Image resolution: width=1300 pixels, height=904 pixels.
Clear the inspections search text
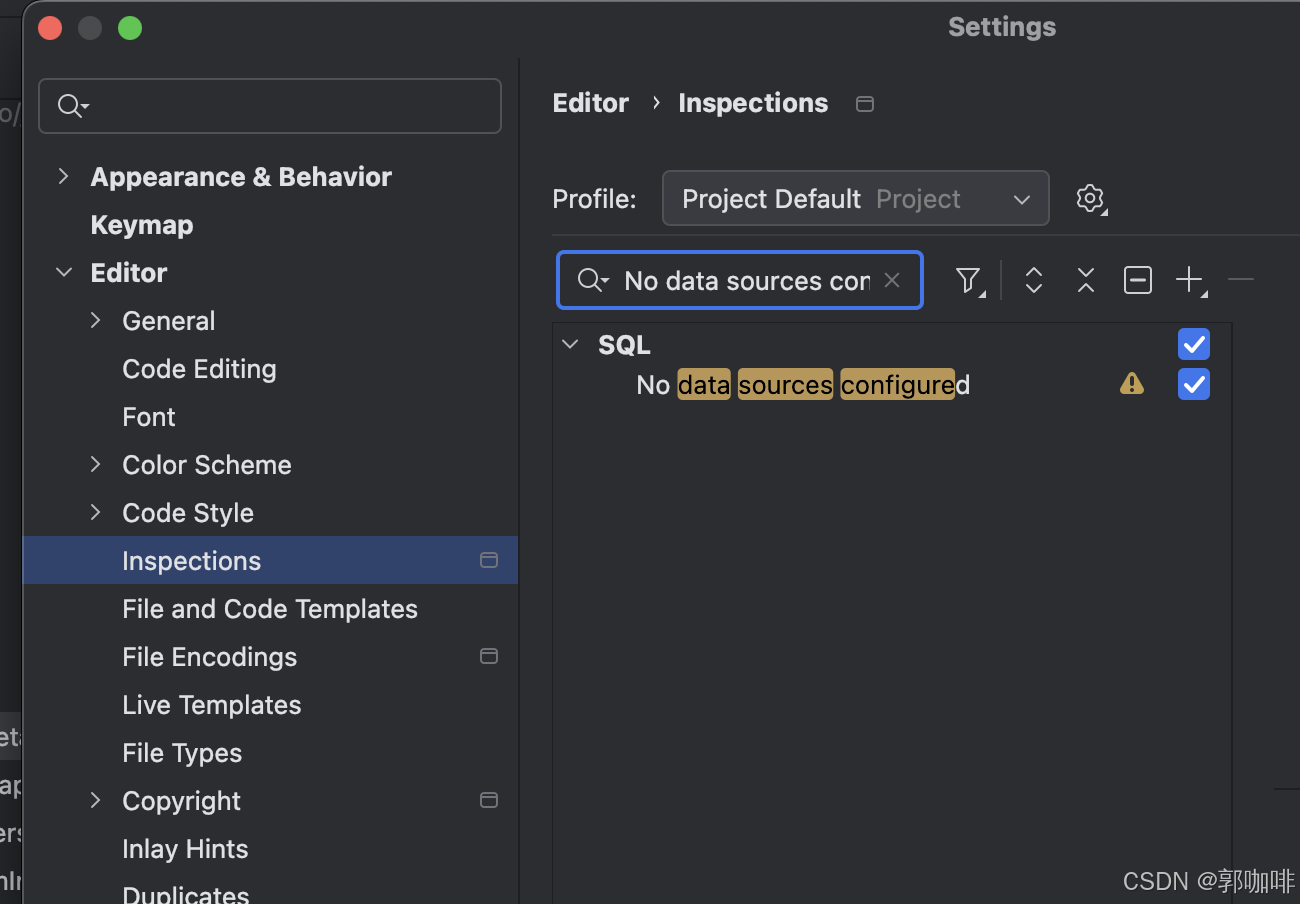pyautogui.click(x=892, y=281)
